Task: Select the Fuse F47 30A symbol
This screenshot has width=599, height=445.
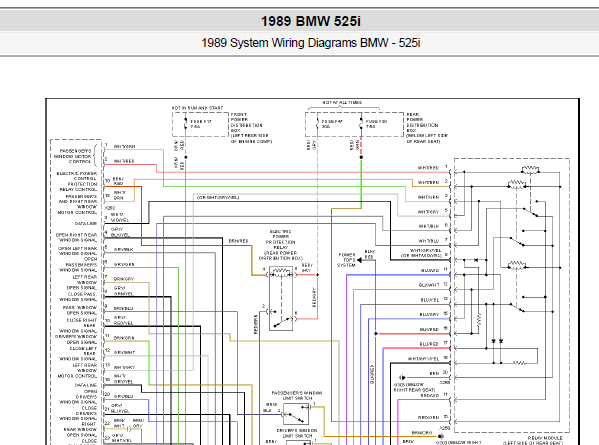Action: pos(317,124)
